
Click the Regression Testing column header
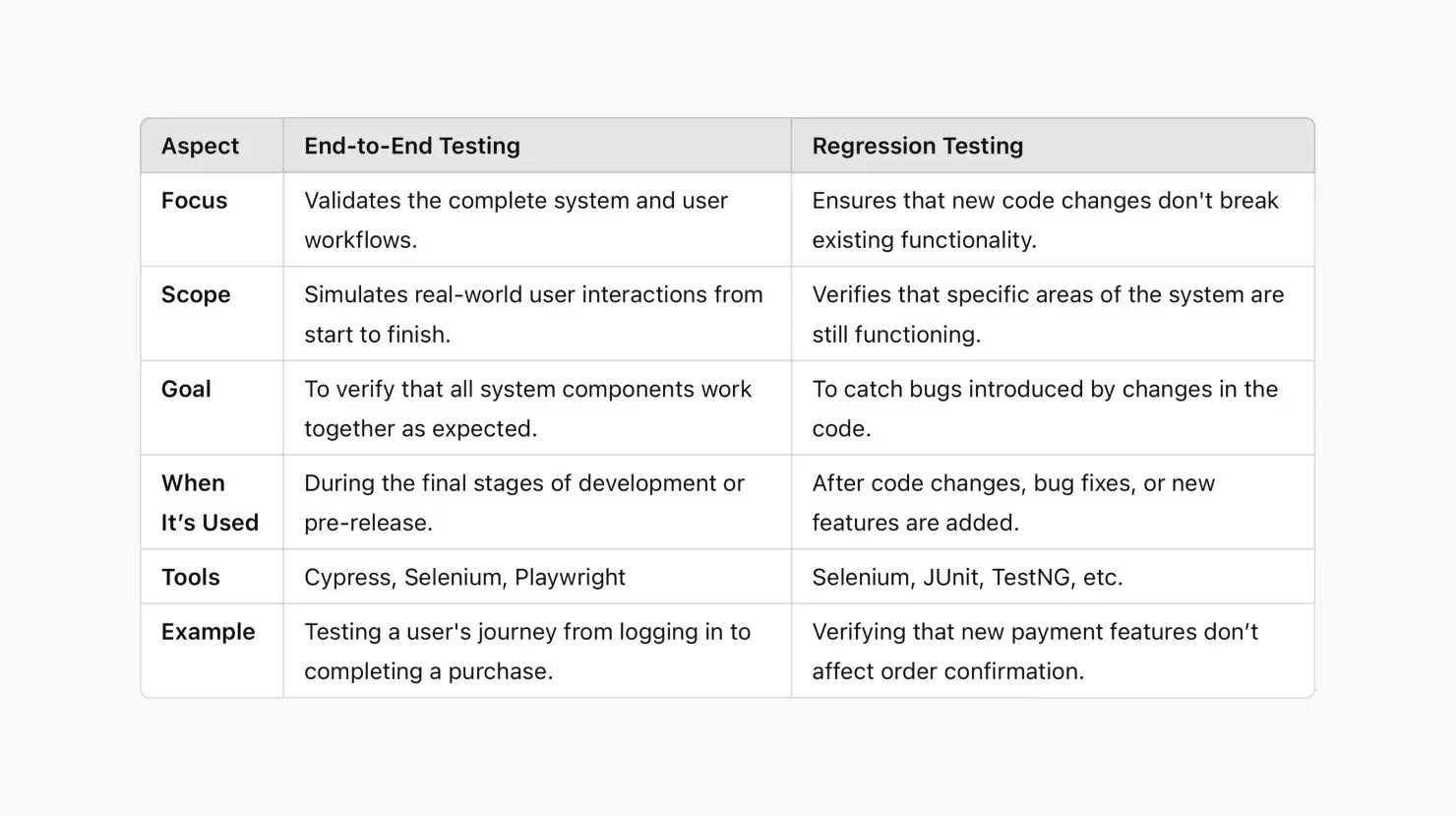[917, 146]
